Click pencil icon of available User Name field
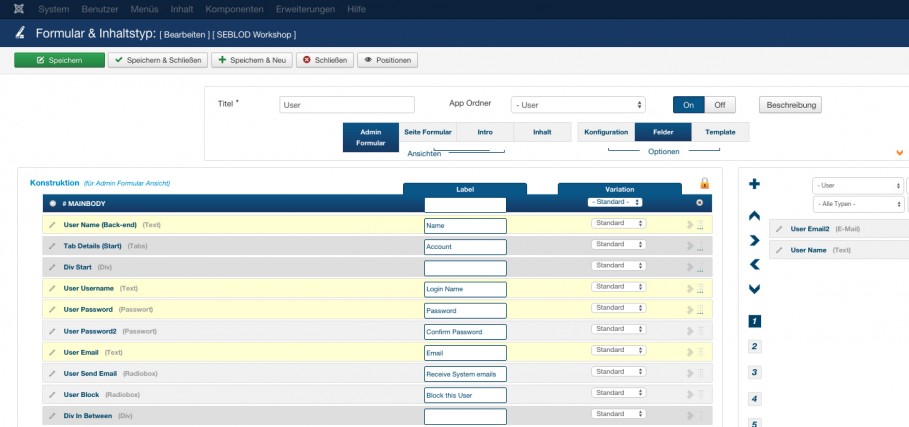 [x=779, y=250]
